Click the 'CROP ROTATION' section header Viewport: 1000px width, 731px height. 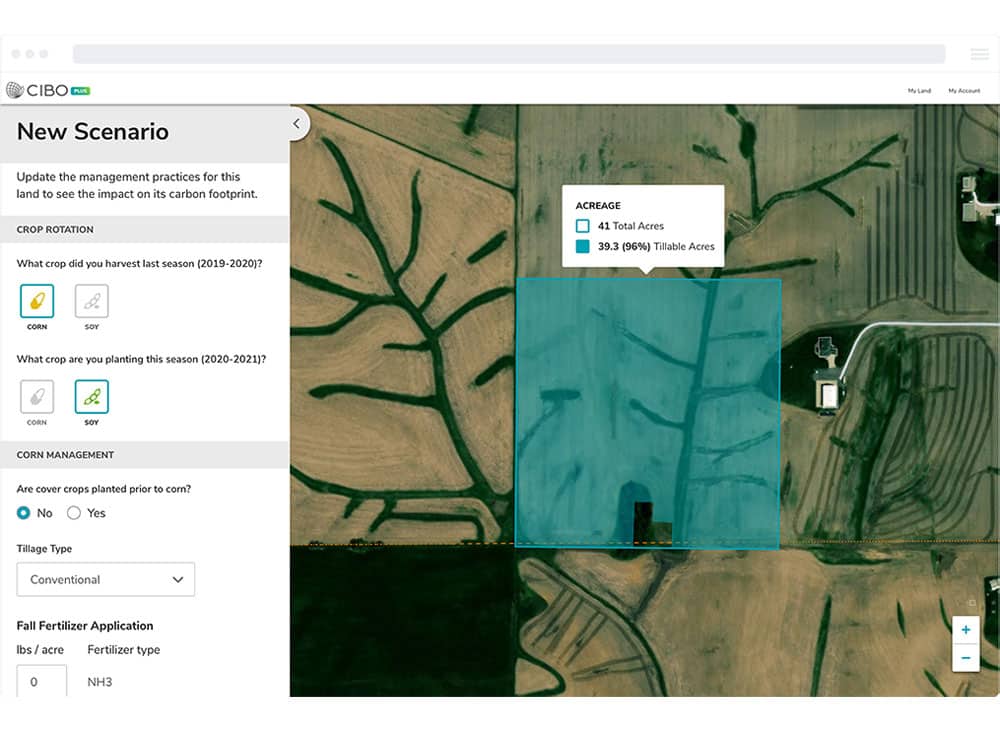point(55,230)
